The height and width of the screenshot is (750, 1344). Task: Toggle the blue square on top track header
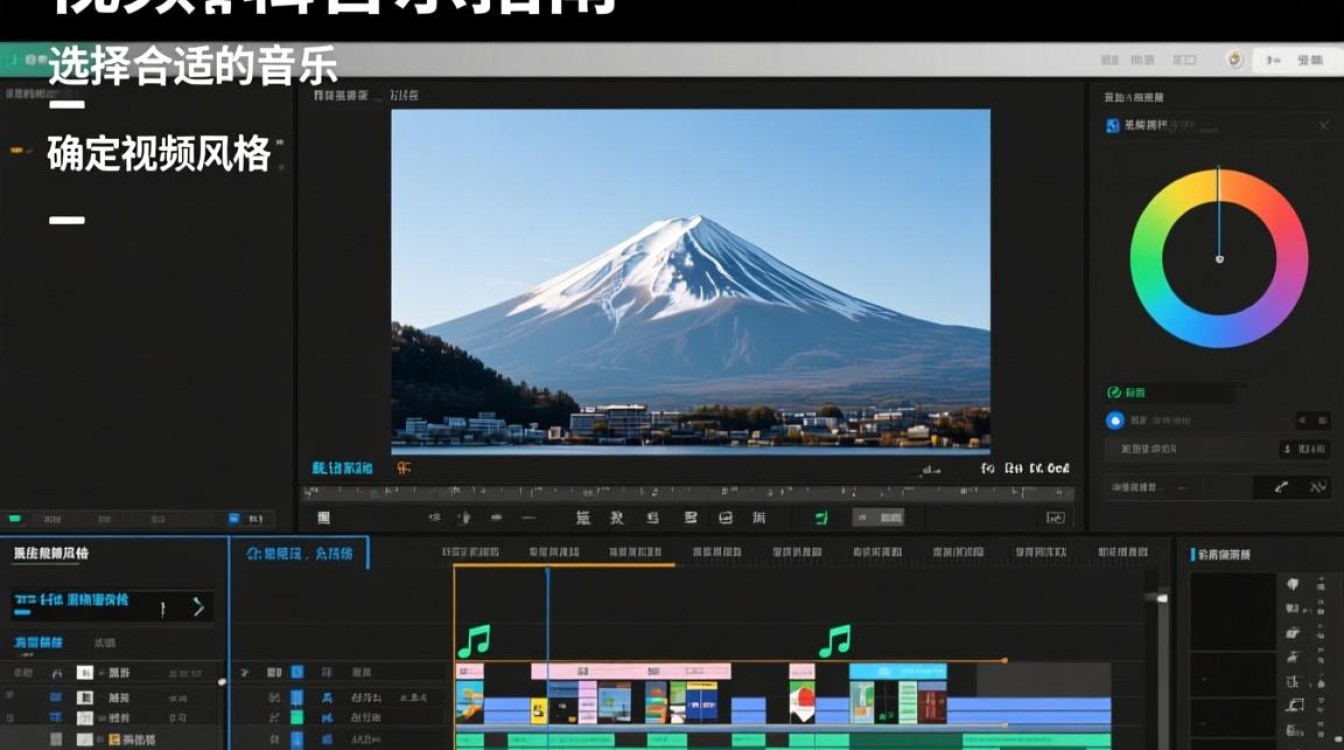point(297,672)
